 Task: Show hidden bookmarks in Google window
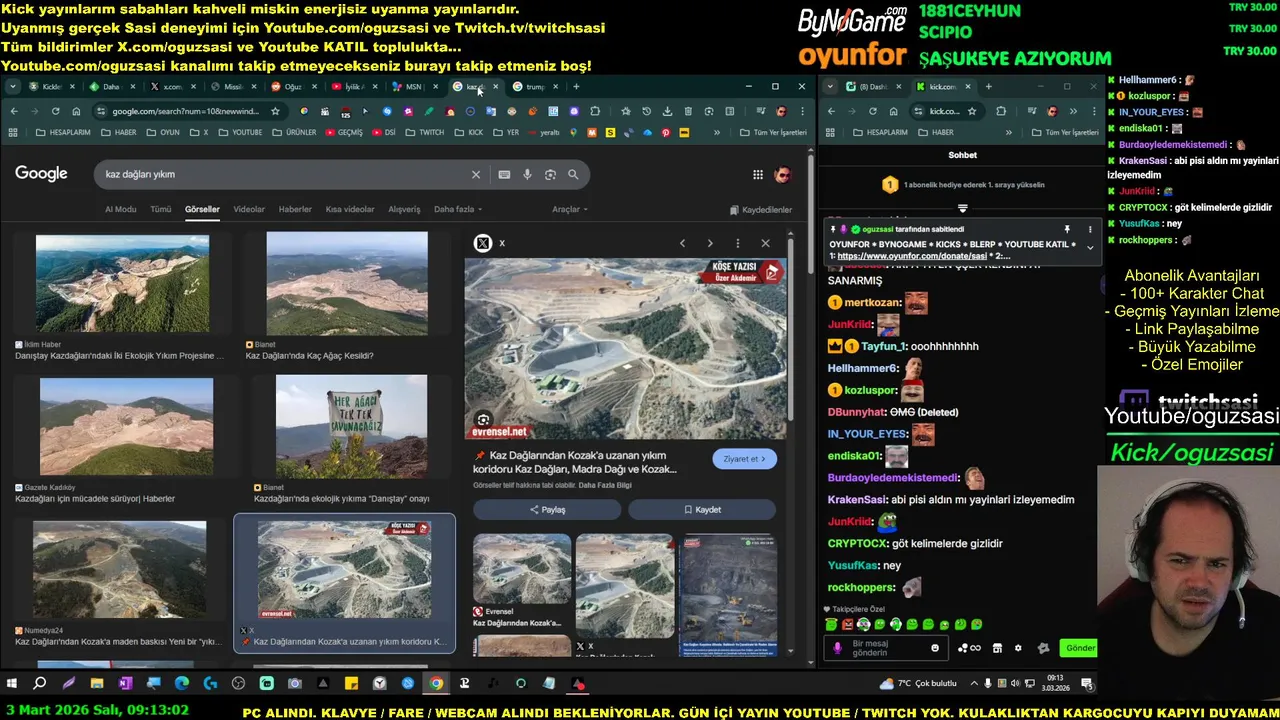click(x=717, y=132)
